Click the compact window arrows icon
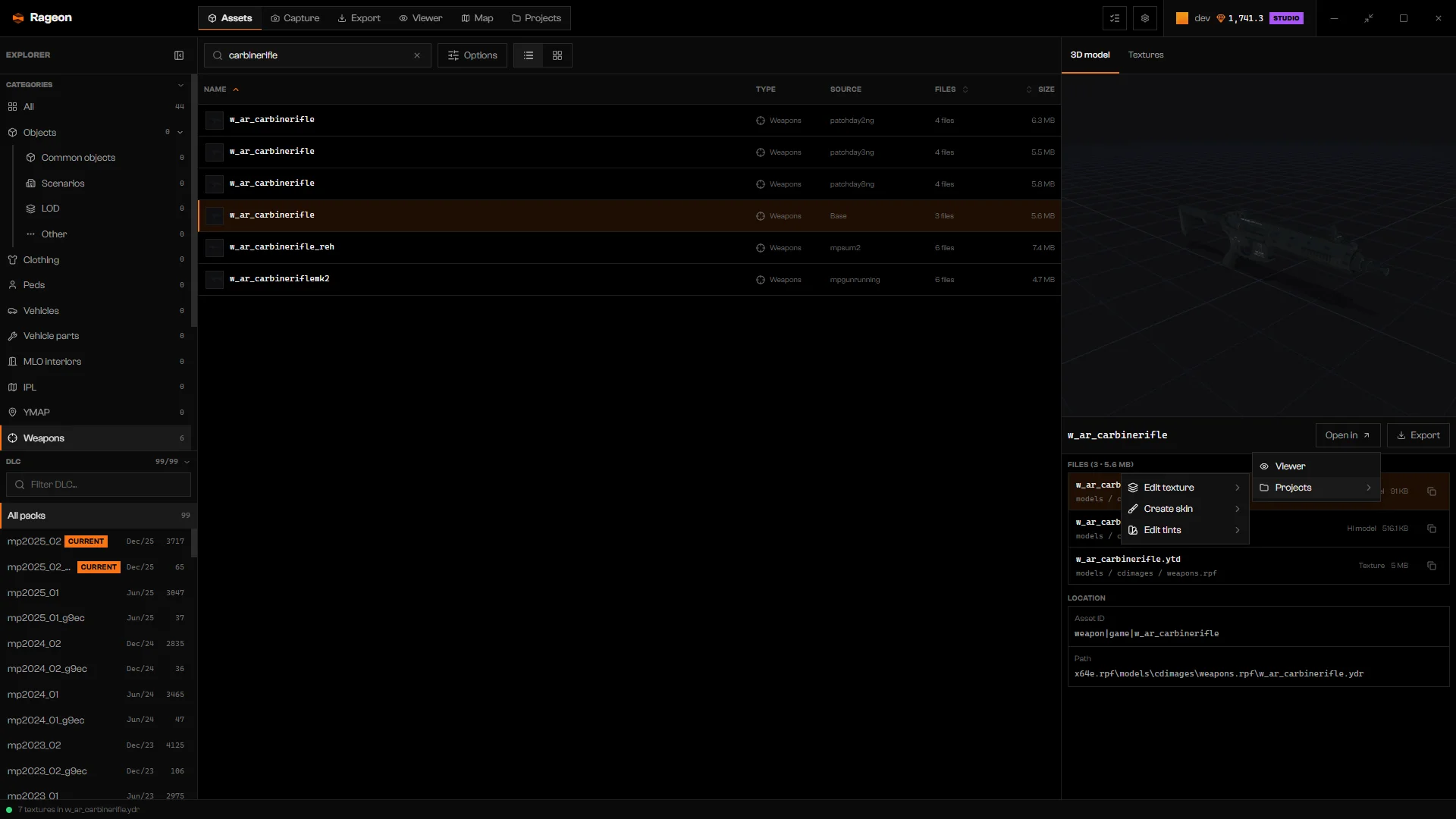 click(1369, 18)
